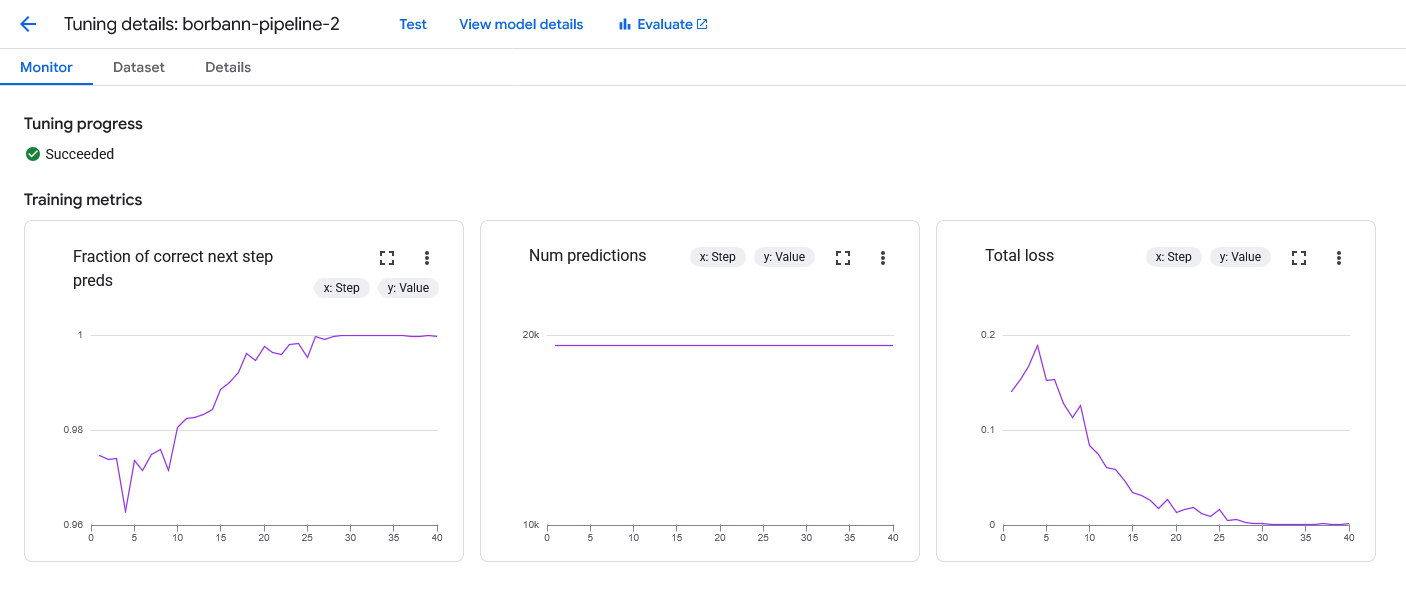
Task: Toggle the y: Value chip on Num predictions
Action: [784, 256]
